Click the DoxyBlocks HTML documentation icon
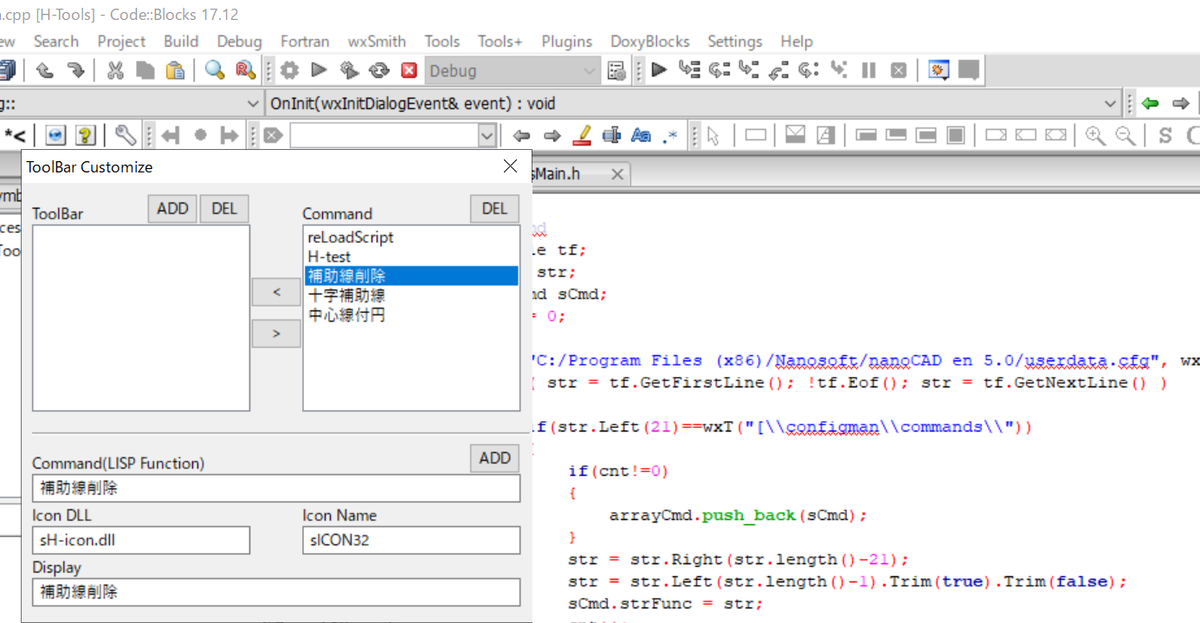The width and height of the screenshot is (1200, 623). [x=56, y=135]
